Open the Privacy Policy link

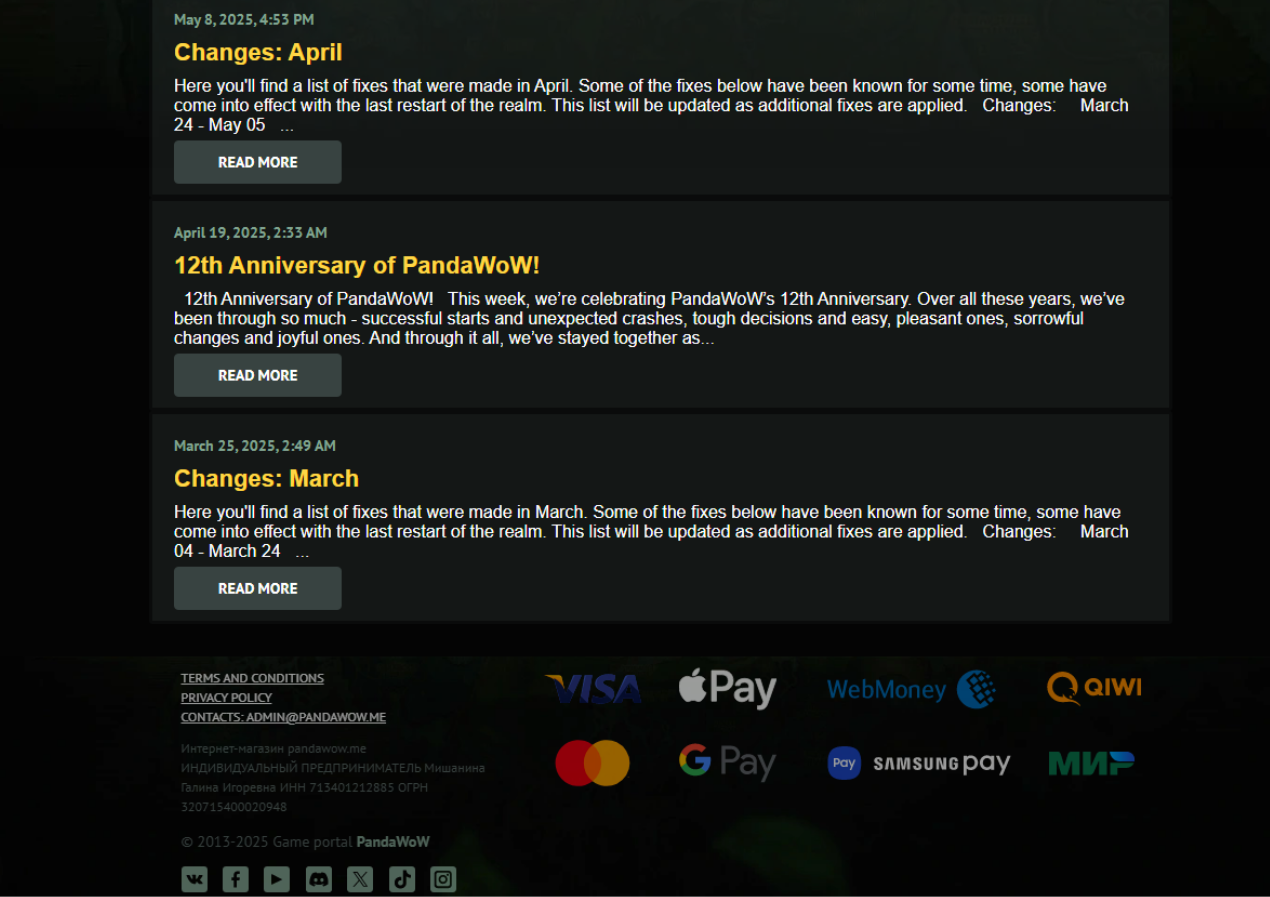(x=226, y=698)
